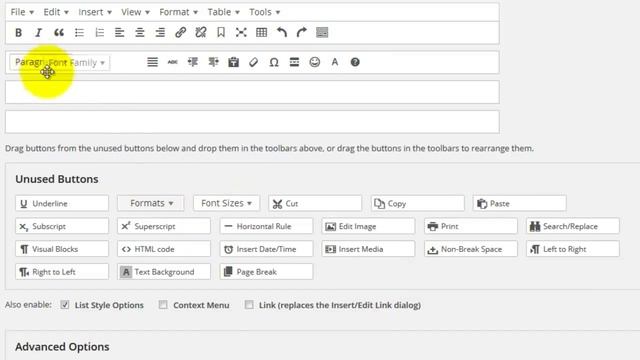Click the Redo arrow icon
The image size is (640, 360).
coord(302,33)
